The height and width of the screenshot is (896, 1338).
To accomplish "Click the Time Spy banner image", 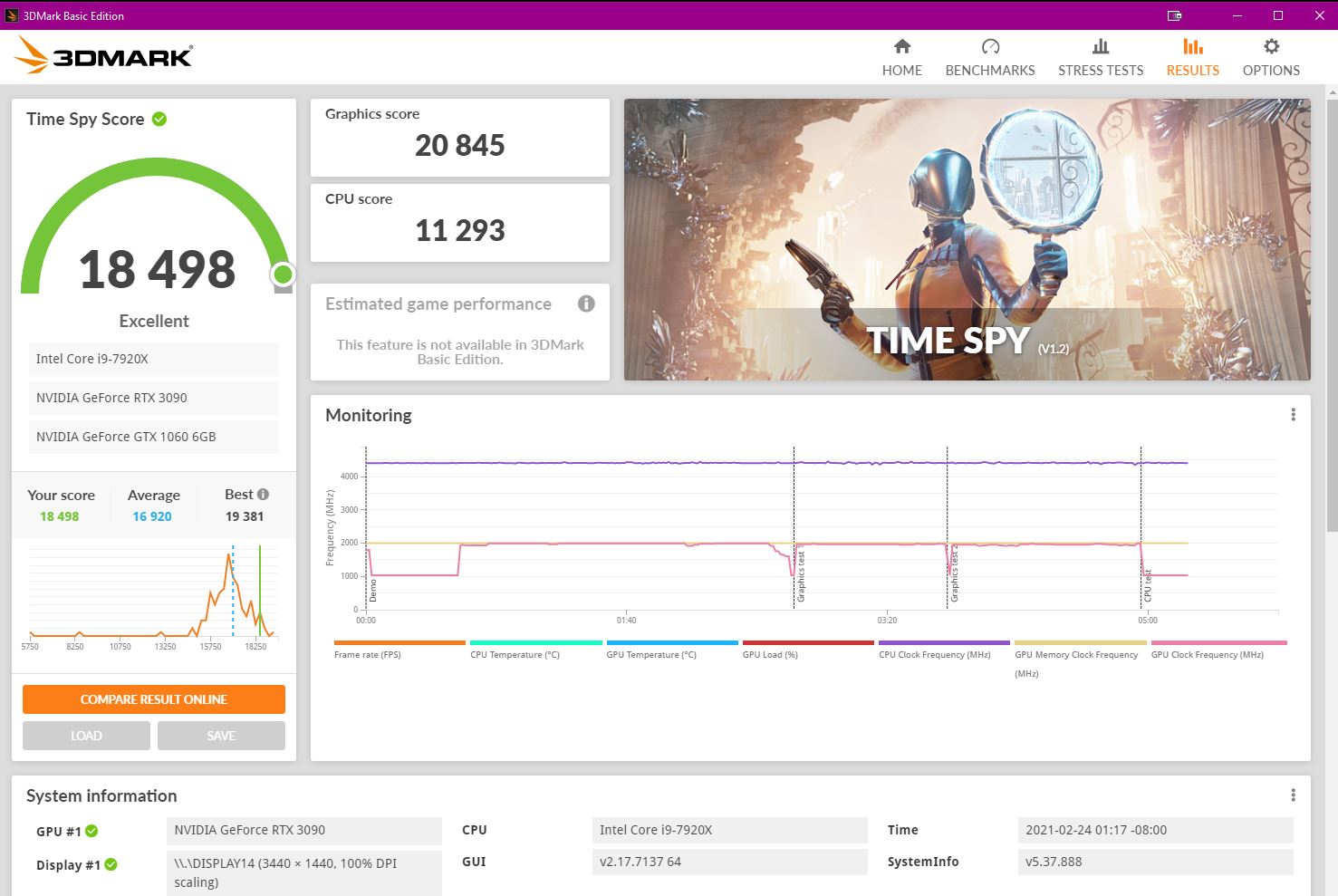I will (967, 239).
